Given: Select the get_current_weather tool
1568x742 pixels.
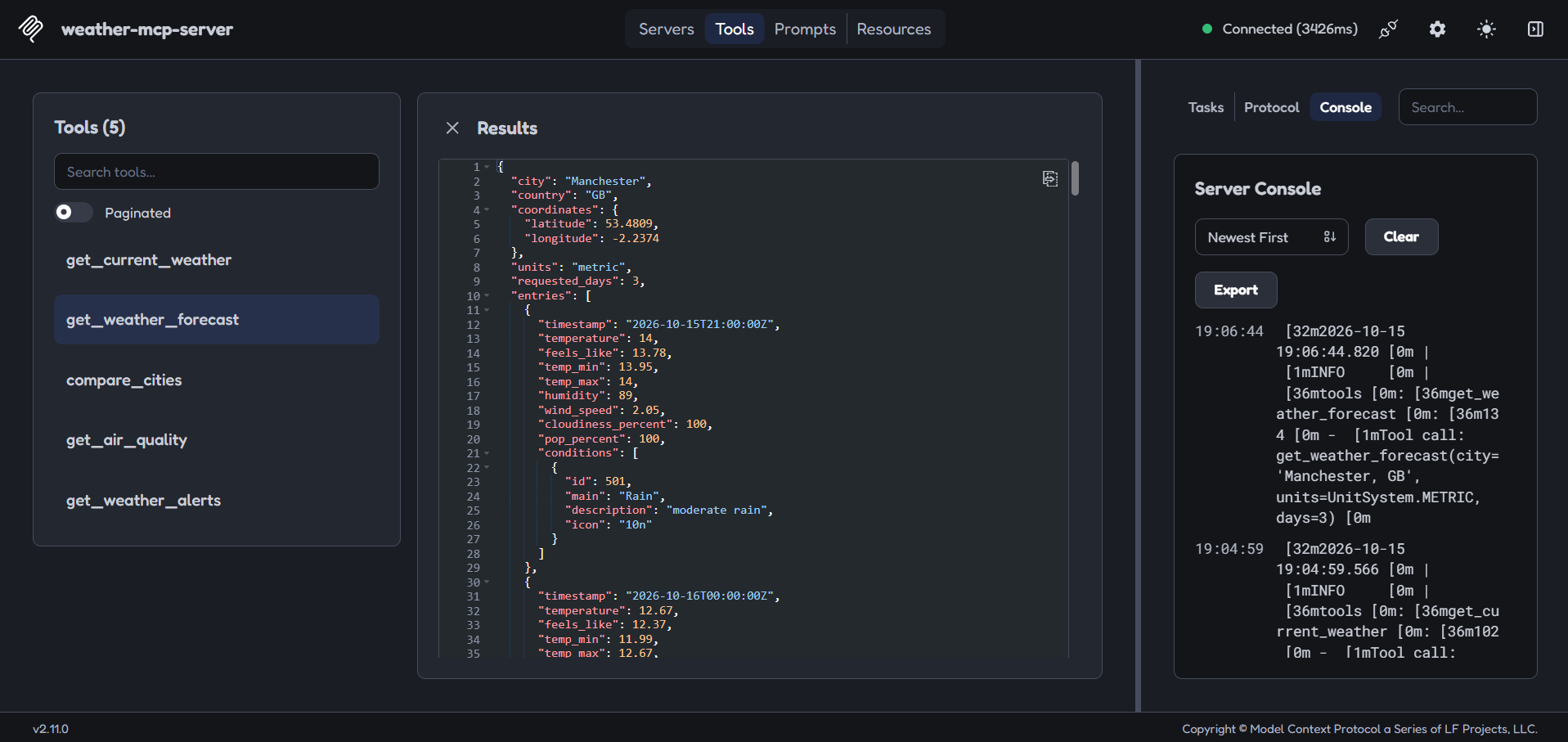Looking at the screenshot, I should click(x=217, y=259).
